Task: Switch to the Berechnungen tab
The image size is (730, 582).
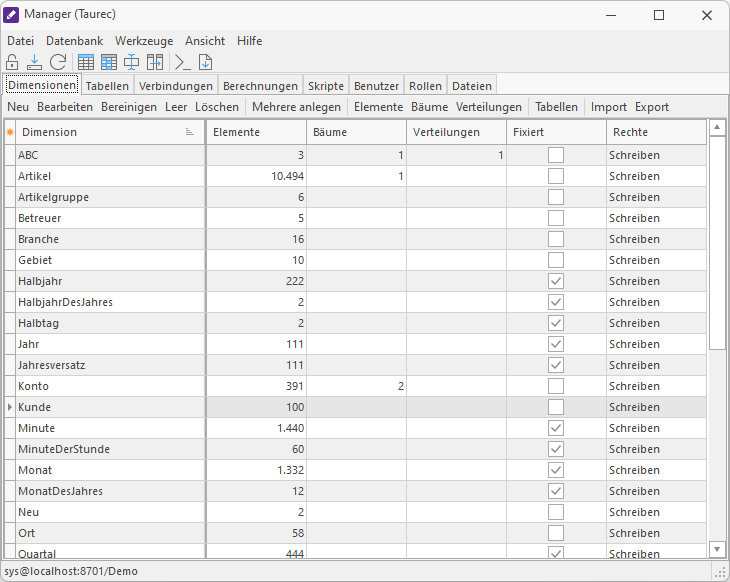Action: [x=260, y=86]
